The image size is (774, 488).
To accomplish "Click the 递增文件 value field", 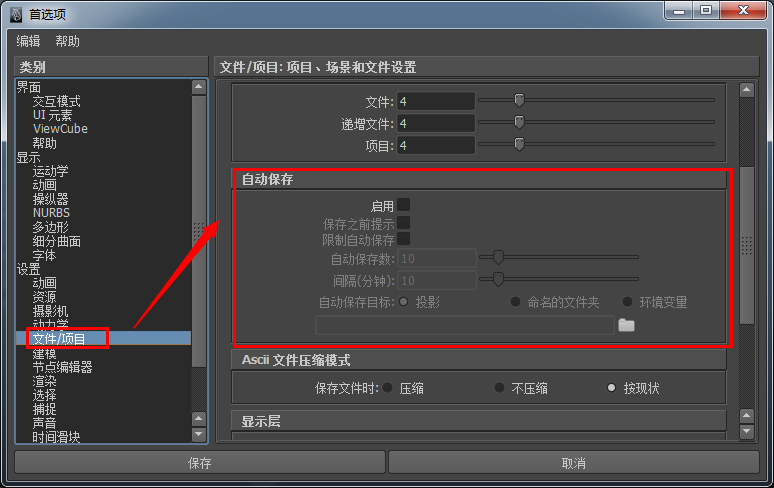I will [x=436, y=123].
